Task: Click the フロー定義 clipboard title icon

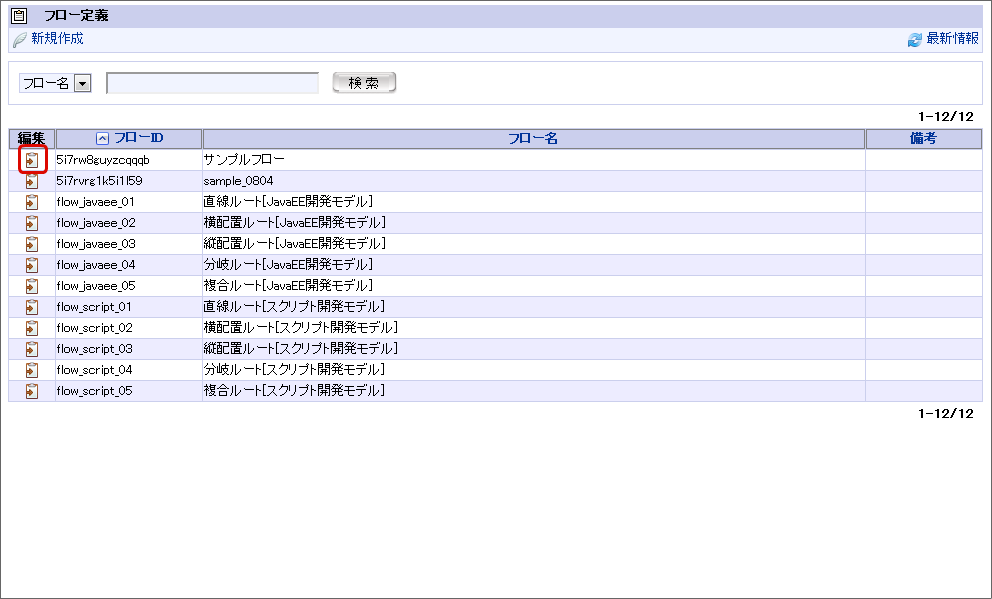Action: pyautogui.click(x=20, y=16)
